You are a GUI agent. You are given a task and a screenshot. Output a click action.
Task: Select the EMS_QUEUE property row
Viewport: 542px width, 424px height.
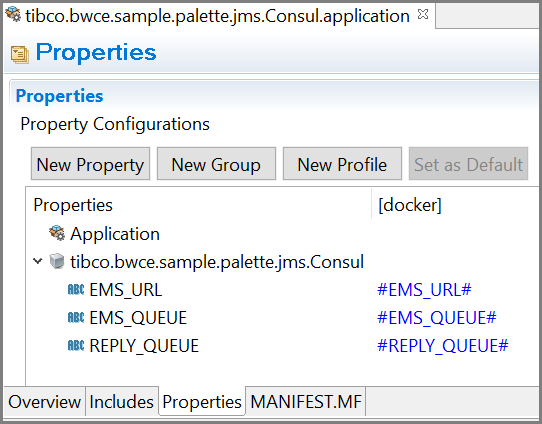[x=283, y=318]
